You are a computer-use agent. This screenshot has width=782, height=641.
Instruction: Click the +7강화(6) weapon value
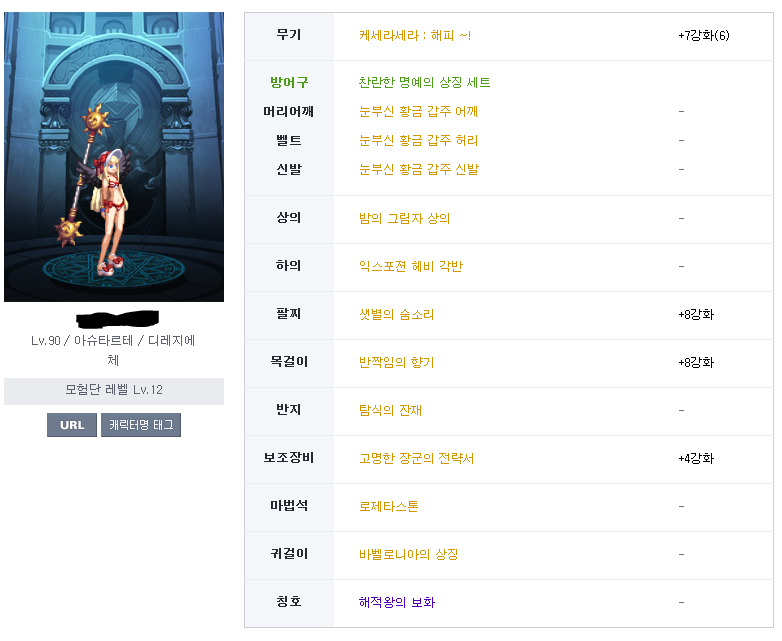704,35
